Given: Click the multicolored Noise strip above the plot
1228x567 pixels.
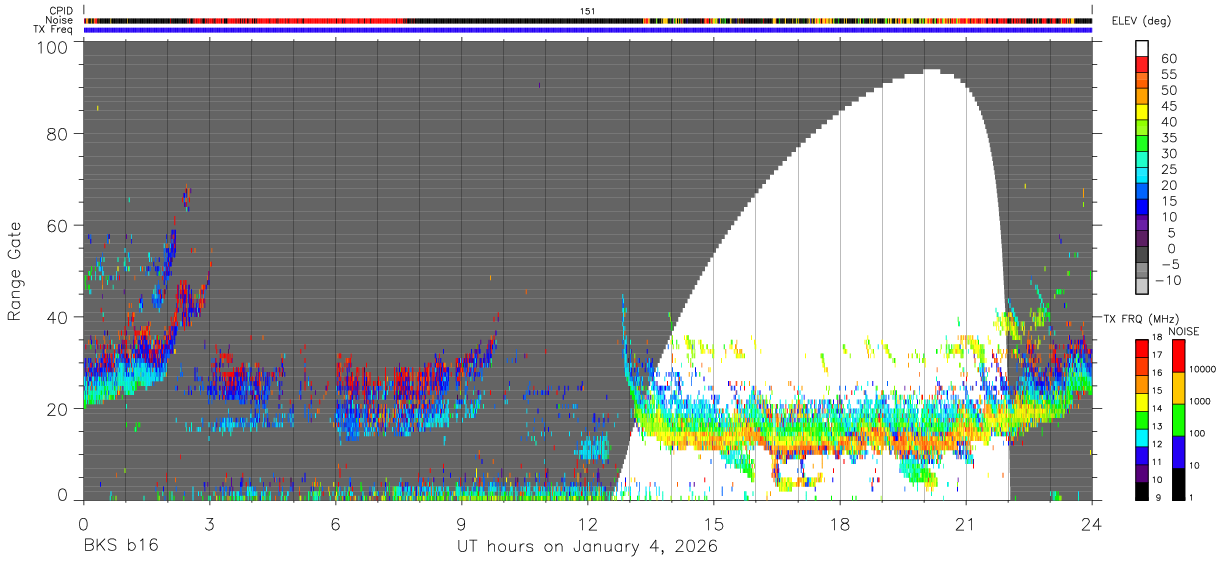Looking at the screenshot, I should tap(588, 20).
